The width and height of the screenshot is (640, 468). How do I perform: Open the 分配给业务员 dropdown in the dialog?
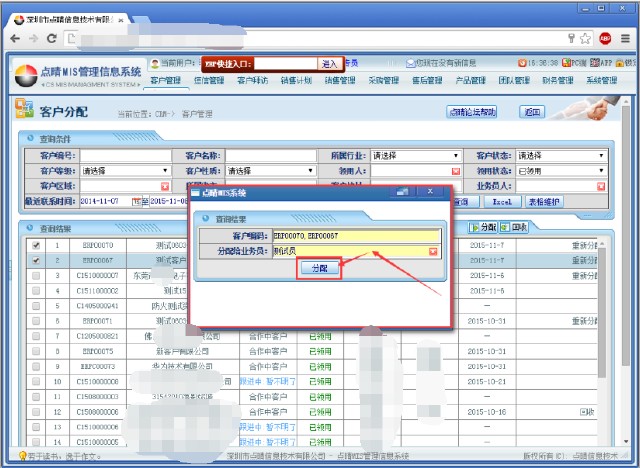pos(433,251)
